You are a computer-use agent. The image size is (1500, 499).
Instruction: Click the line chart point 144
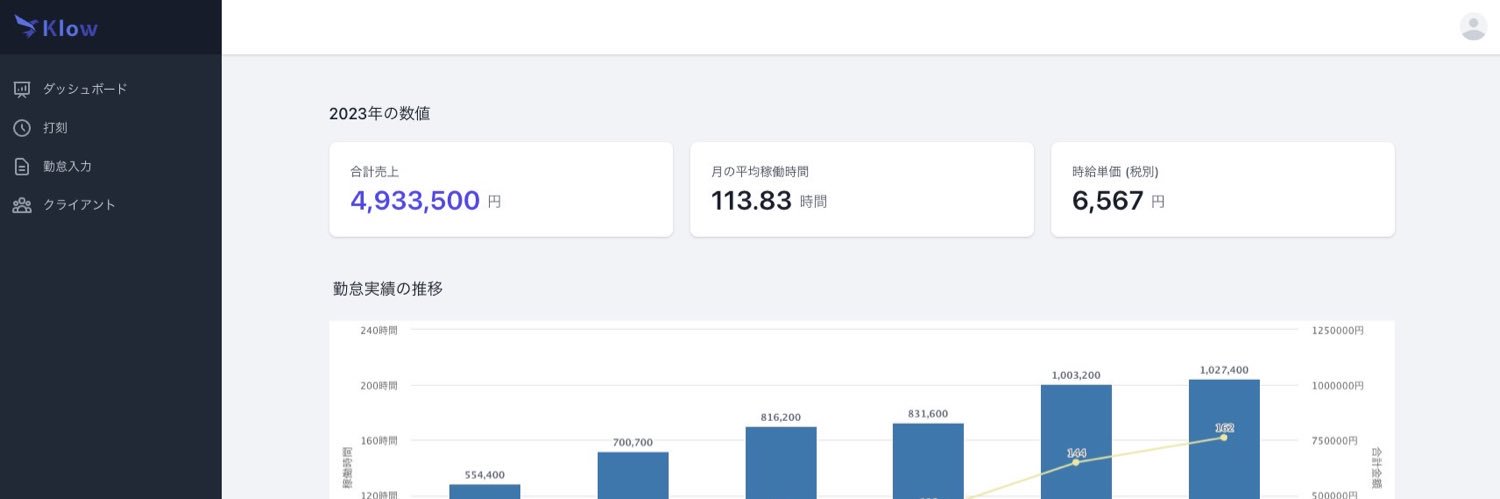(x=1076, y=462)
